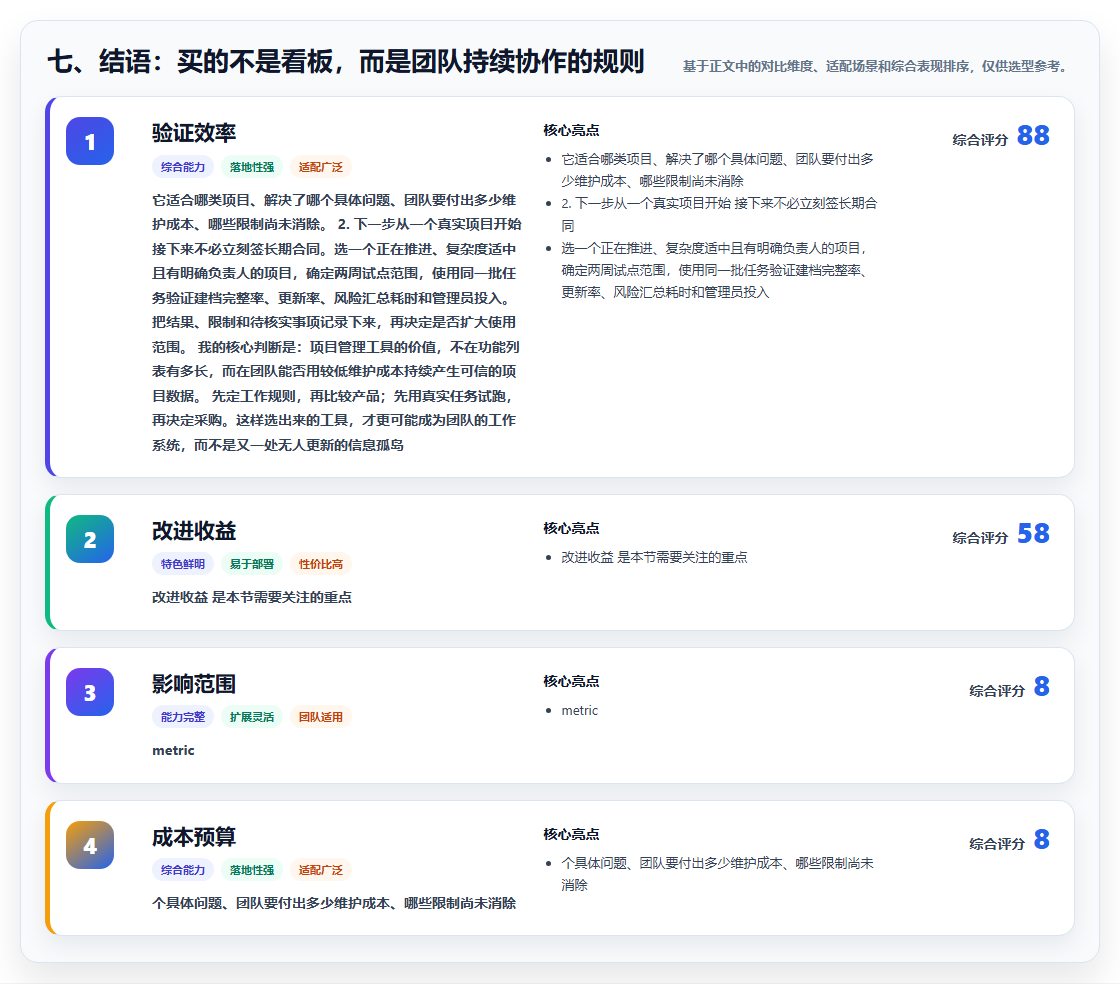Click 综合评分 label in 影响范围 card

point(996,691)
